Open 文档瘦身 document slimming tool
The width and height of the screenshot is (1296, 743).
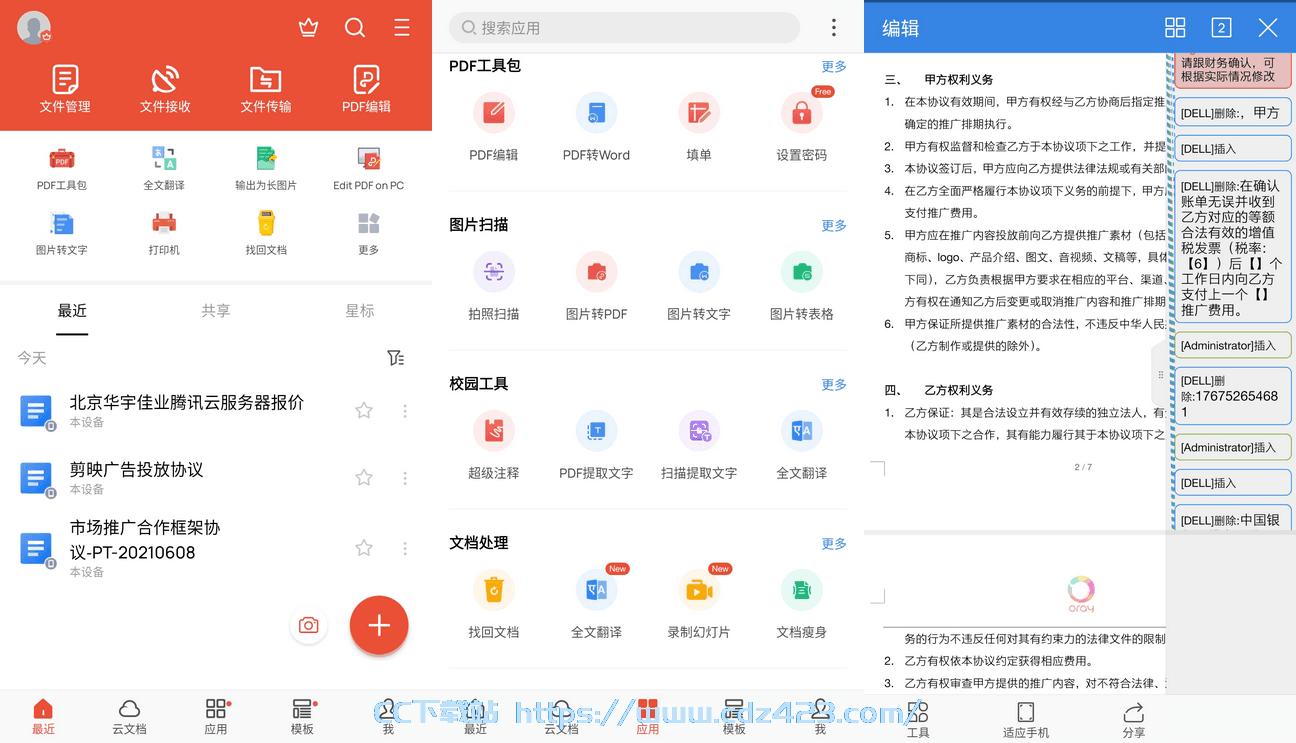click(802, 603)
